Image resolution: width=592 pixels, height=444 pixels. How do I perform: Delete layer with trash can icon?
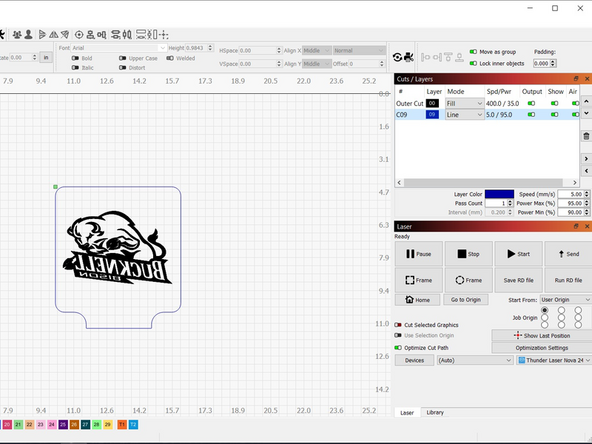coord(586,136)
